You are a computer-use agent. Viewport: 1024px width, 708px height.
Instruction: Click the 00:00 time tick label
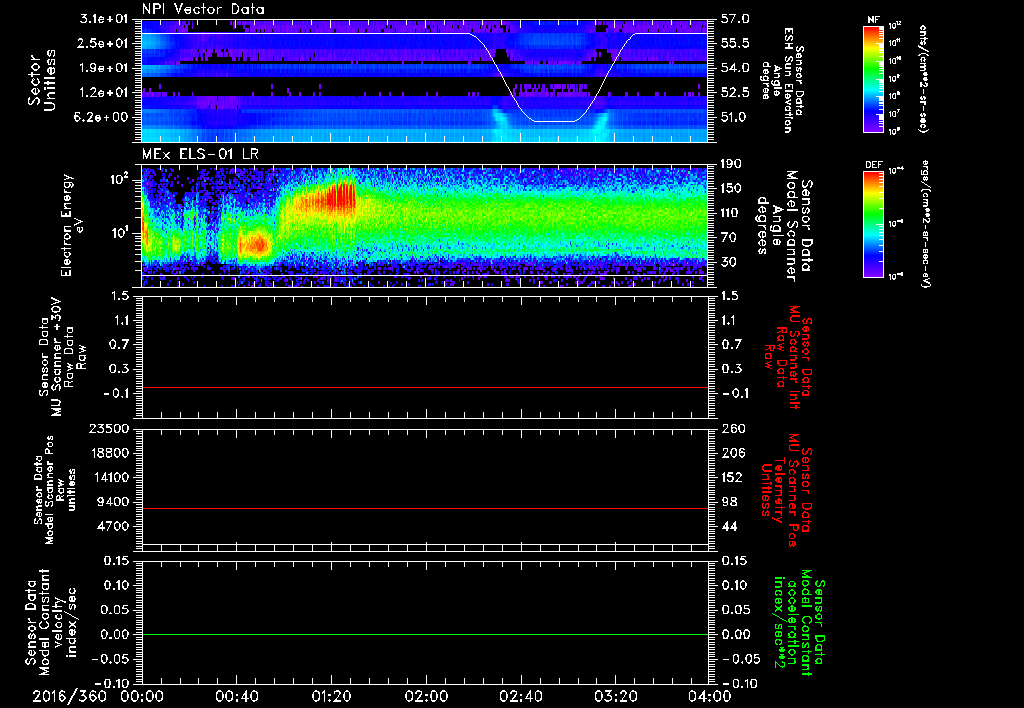point(142,696)
